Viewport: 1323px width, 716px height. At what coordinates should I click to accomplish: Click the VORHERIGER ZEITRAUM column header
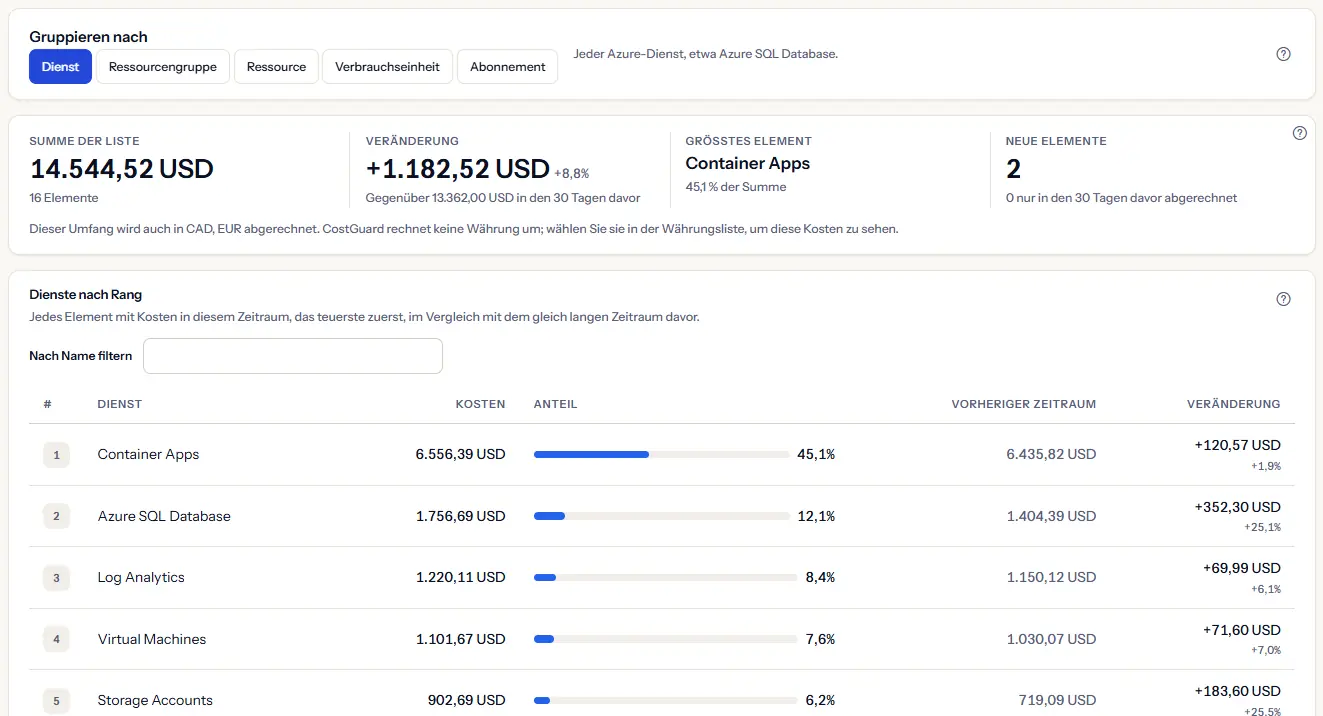click(x=1024, y=404)
